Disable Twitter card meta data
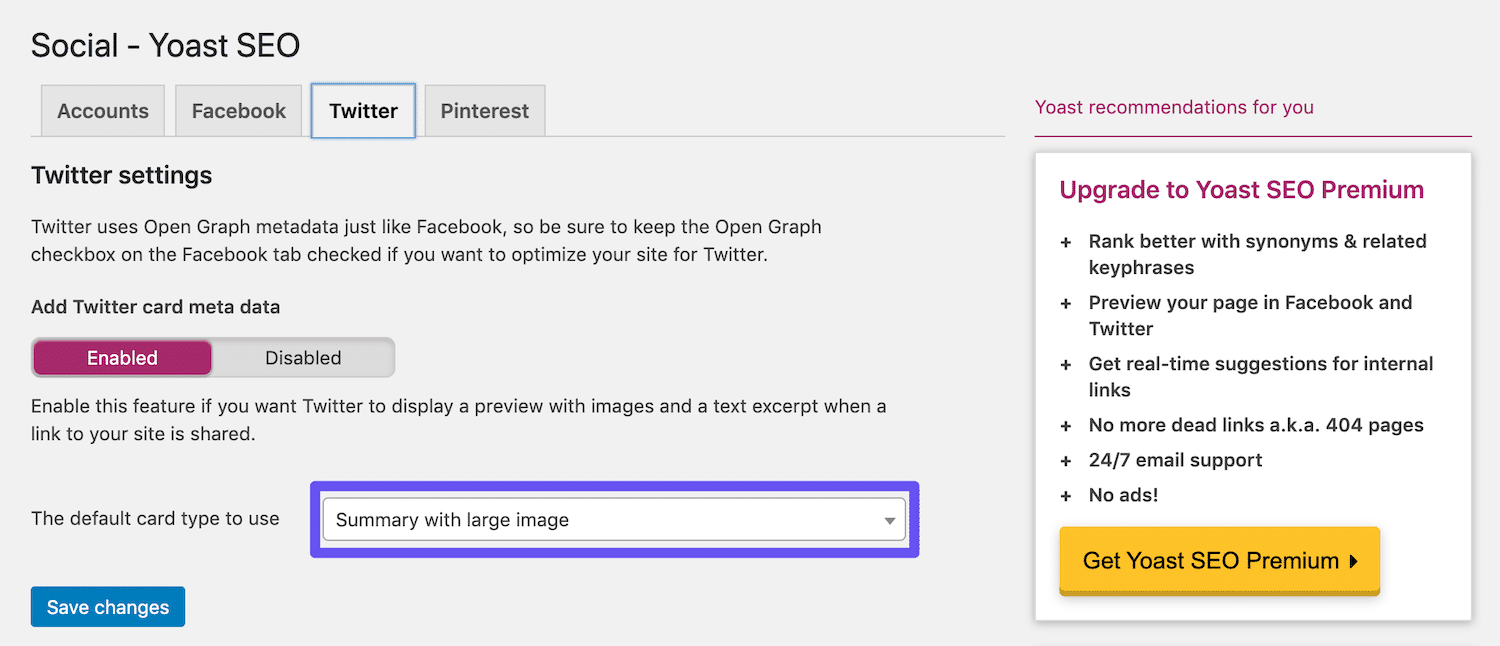 pyautogui.click(x=302, y=357)
